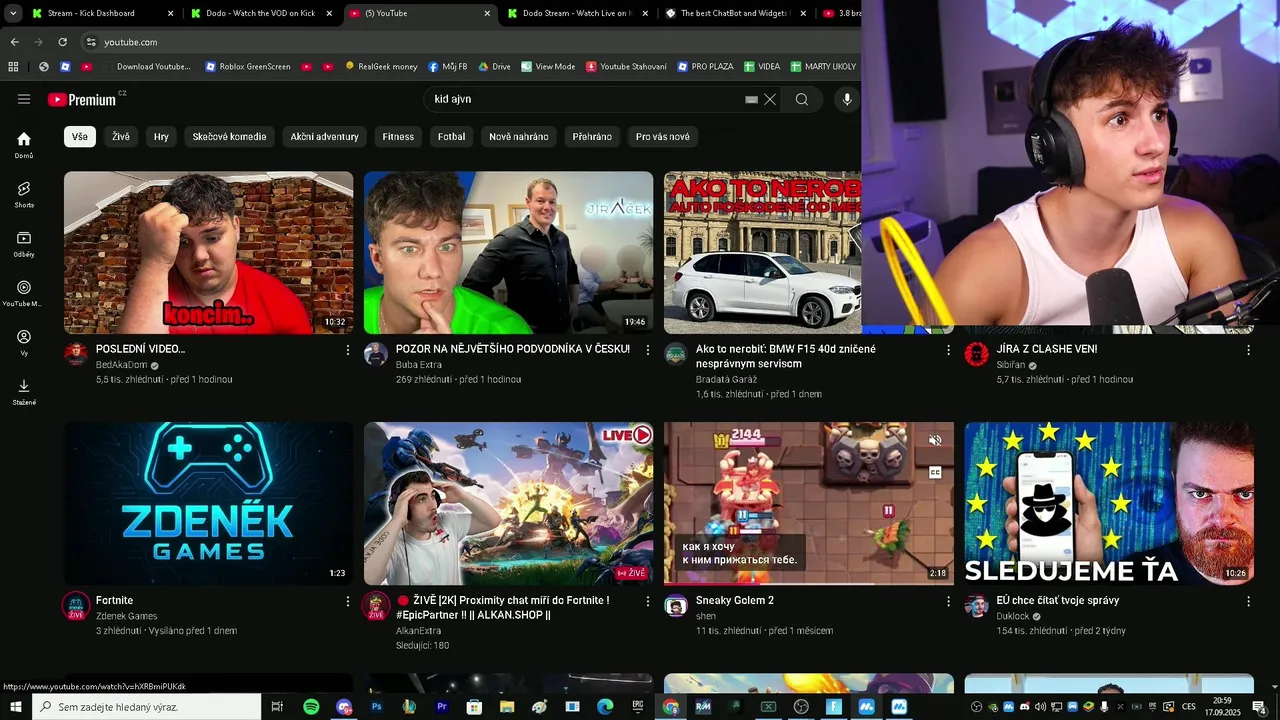Open Task View on the taskbar
The height and width of the screenshot is (720, 1280).
278,707
